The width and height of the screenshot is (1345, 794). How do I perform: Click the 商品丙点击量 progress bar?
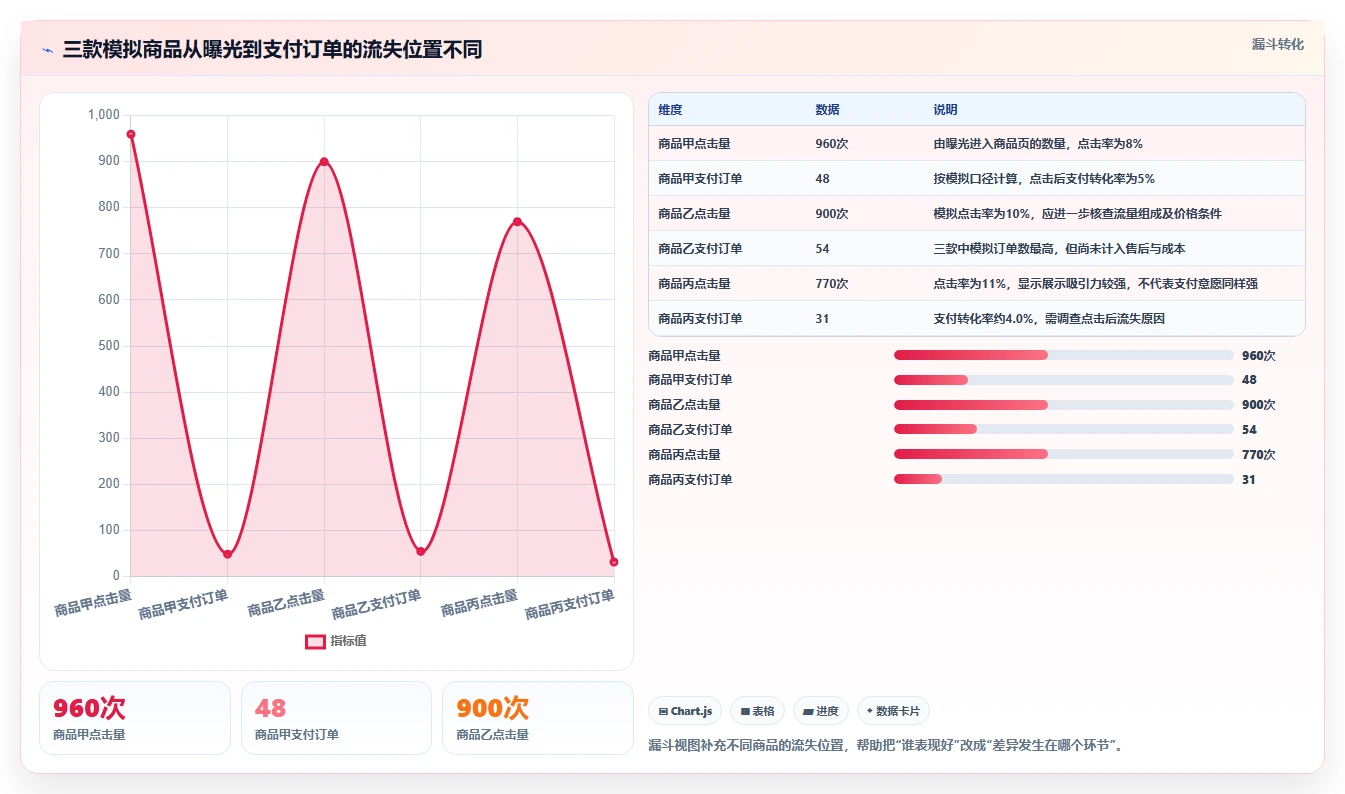[1063, 454]
